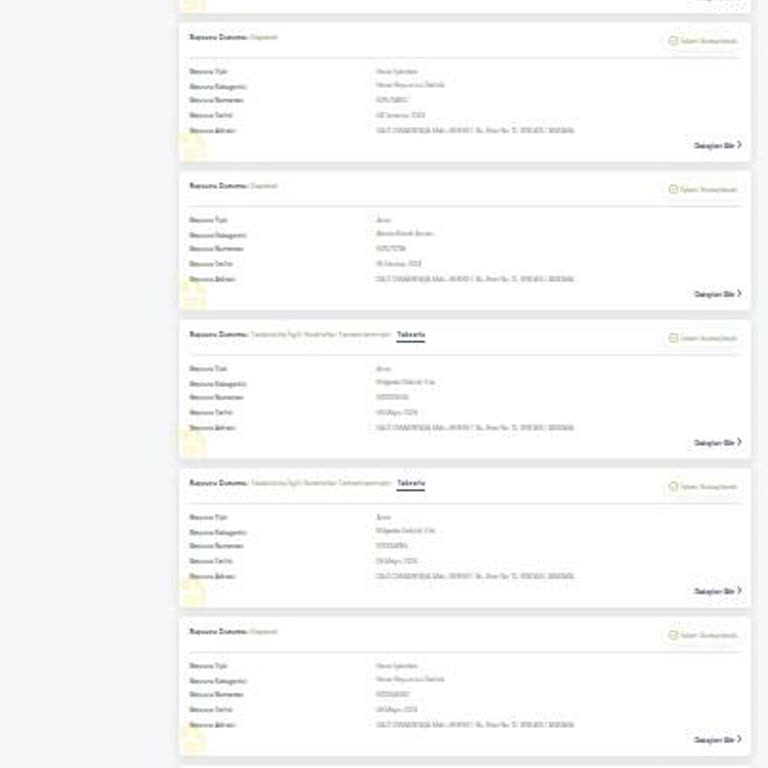Click the yellow corner icon on the upper Tekrarla card
Screen dimensions: 768x768
(191, 443)
